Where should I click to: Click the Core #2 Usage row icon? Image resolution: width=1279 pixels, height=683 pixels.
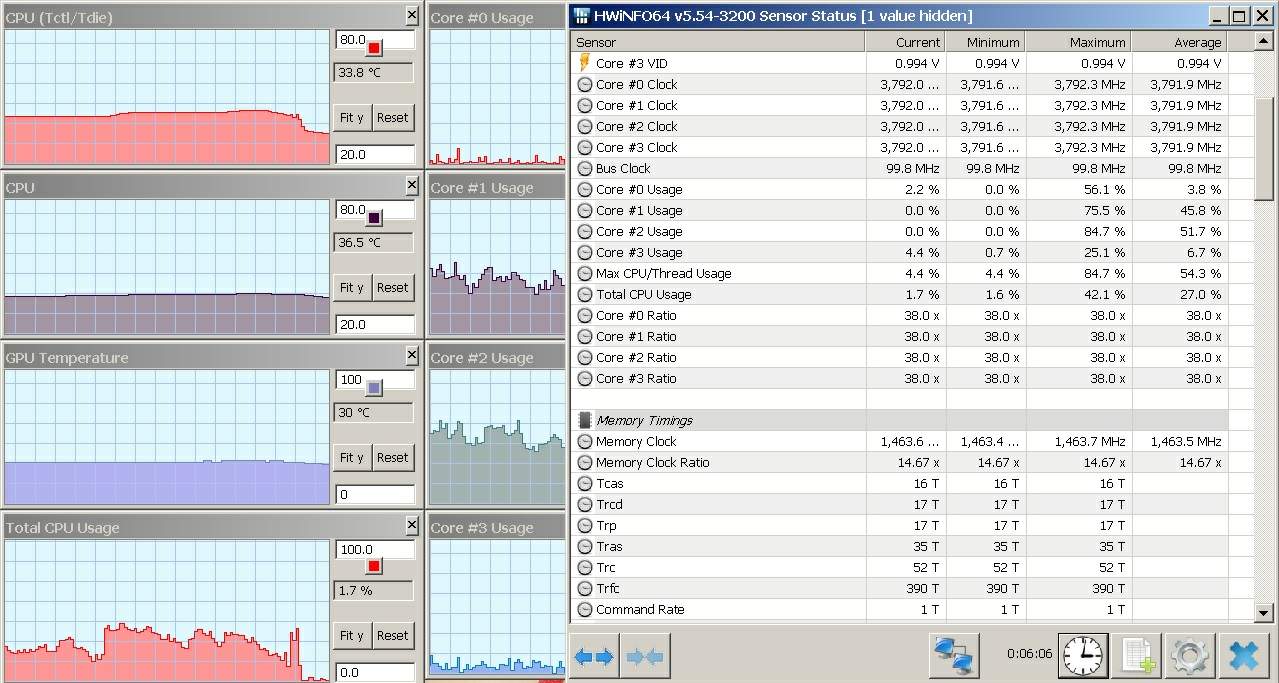click(585, 231)
